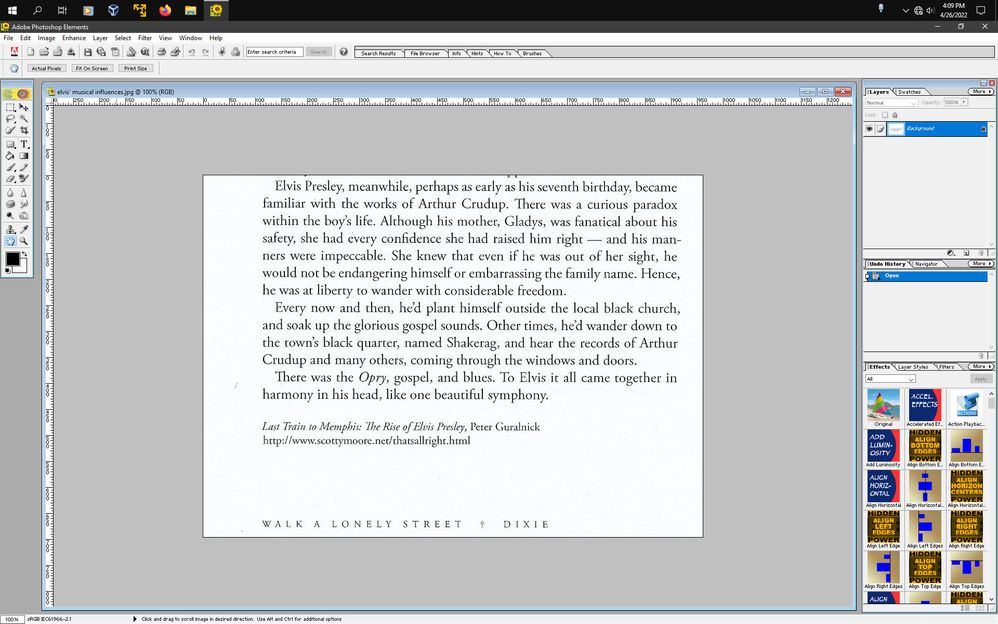Select the Paint Bucket tool
This screenshot has height=624, width=998.
coord(10,156)
